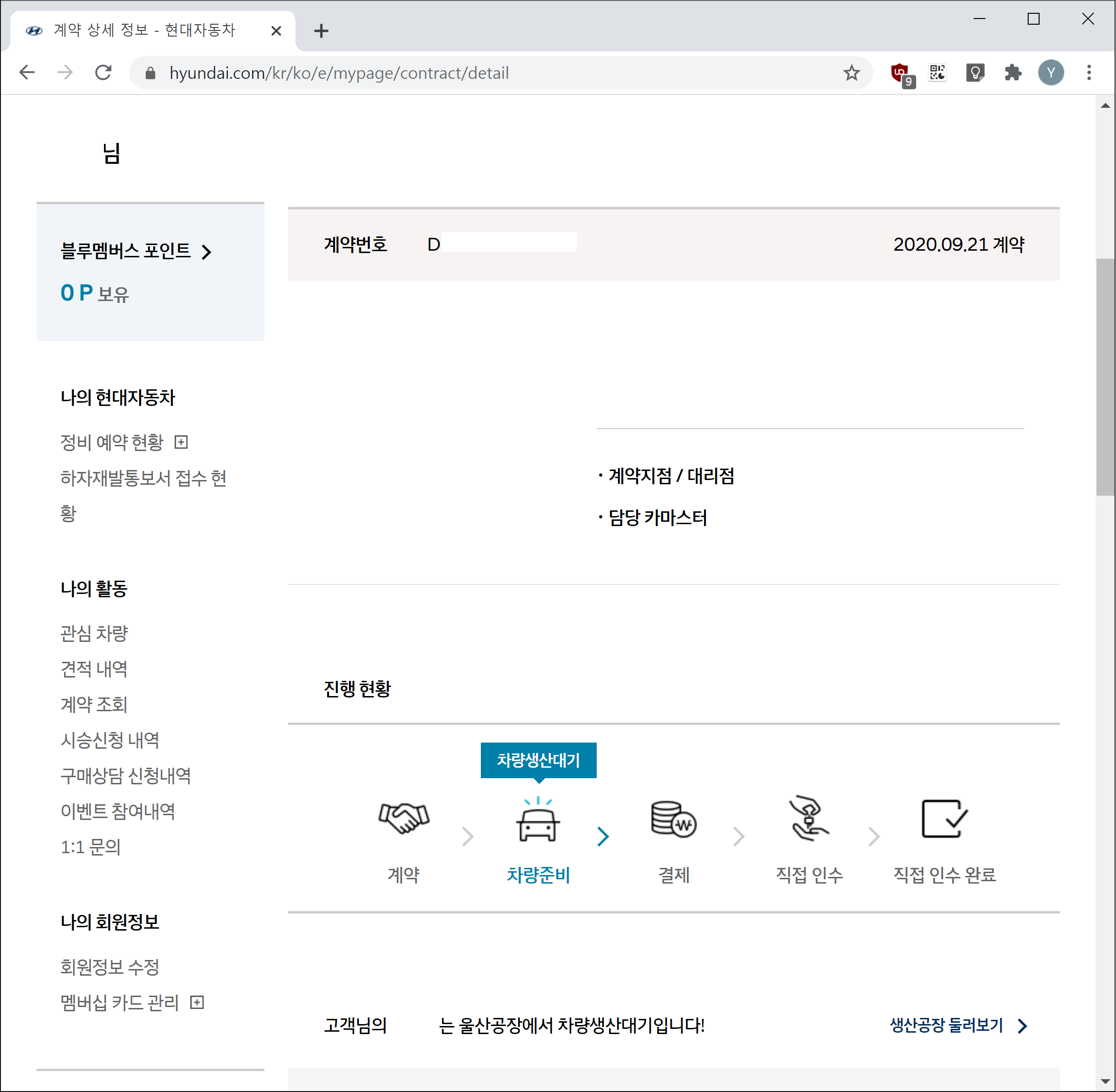Viewport: 1116px width, 1092px height.
Task: Open 블루멤버스 포인트 chevron
Action: [x=207, y=252]
